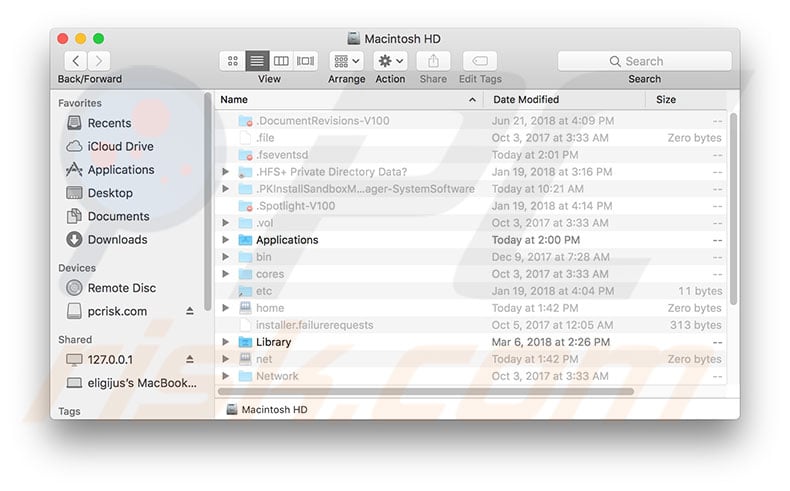
Task: Click the Edit Tags toolbar button
Action: (480, 61)
